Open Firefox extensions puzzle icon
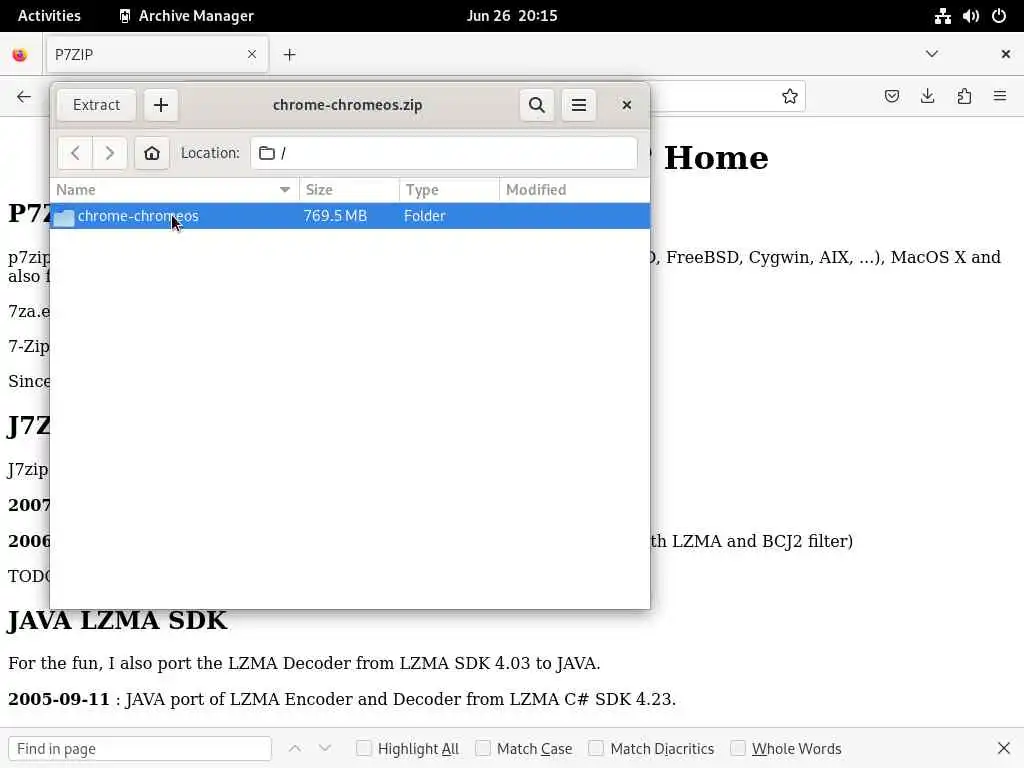The image size is (1024, 768). point(964,97)
